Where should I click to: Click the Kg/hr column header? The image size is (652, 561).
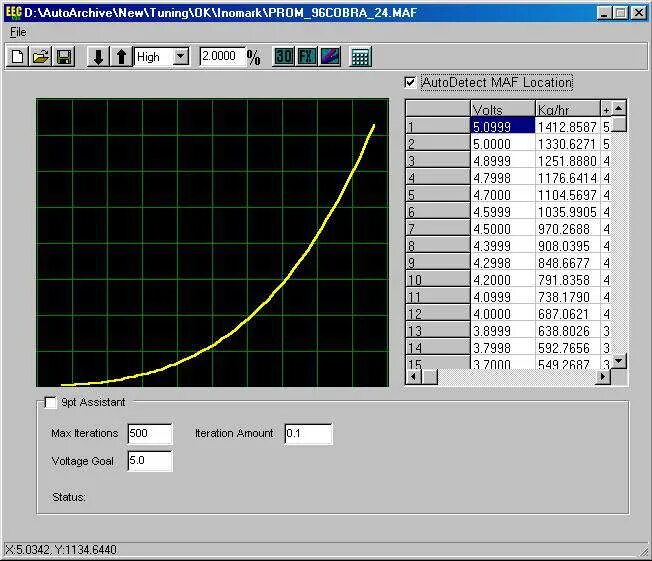click(x=568, y=109)
